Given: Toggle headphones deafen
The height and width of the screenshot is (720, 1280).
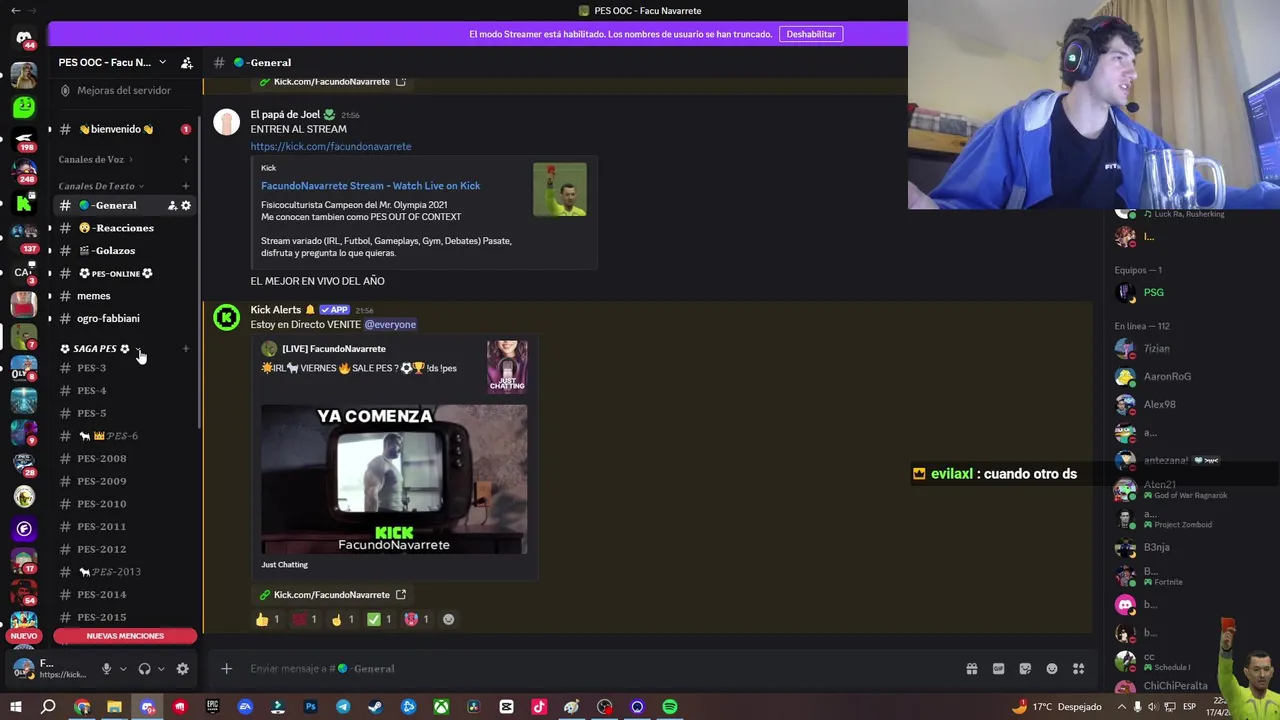Looking at the screenshot, I should pyautogui.click(x=144, y=669).
